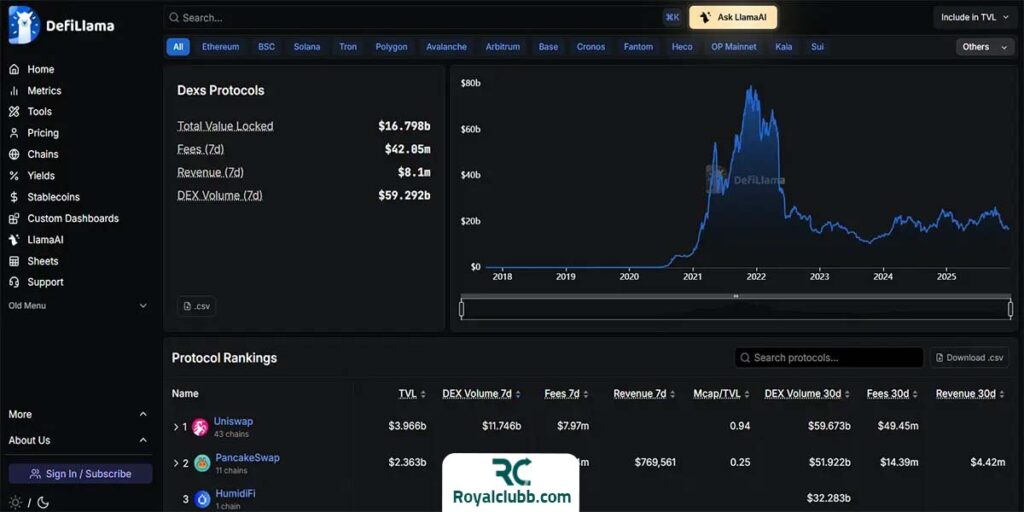Viewport: 1024px width, 512px height.
Task: Switch to light theme sun icon
Action: click(x=15, y=502)
